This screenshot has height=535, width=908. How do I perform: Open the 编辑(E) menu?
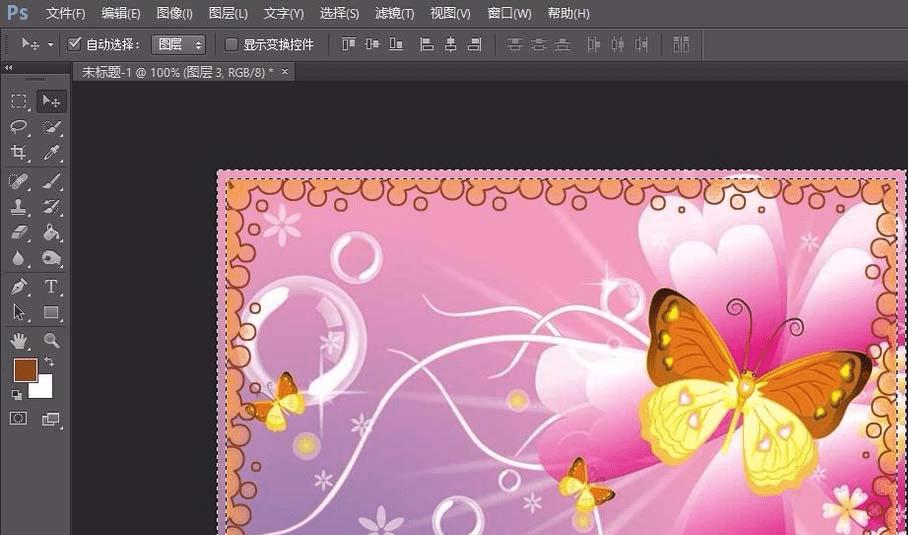[120, 13]
